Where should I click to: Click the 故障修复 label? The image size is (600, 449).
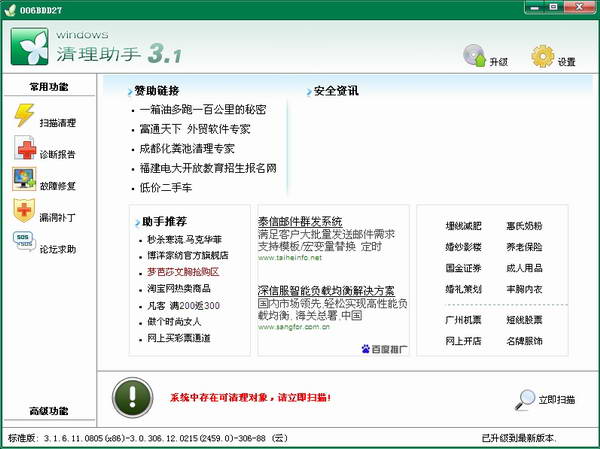(58, 186)
